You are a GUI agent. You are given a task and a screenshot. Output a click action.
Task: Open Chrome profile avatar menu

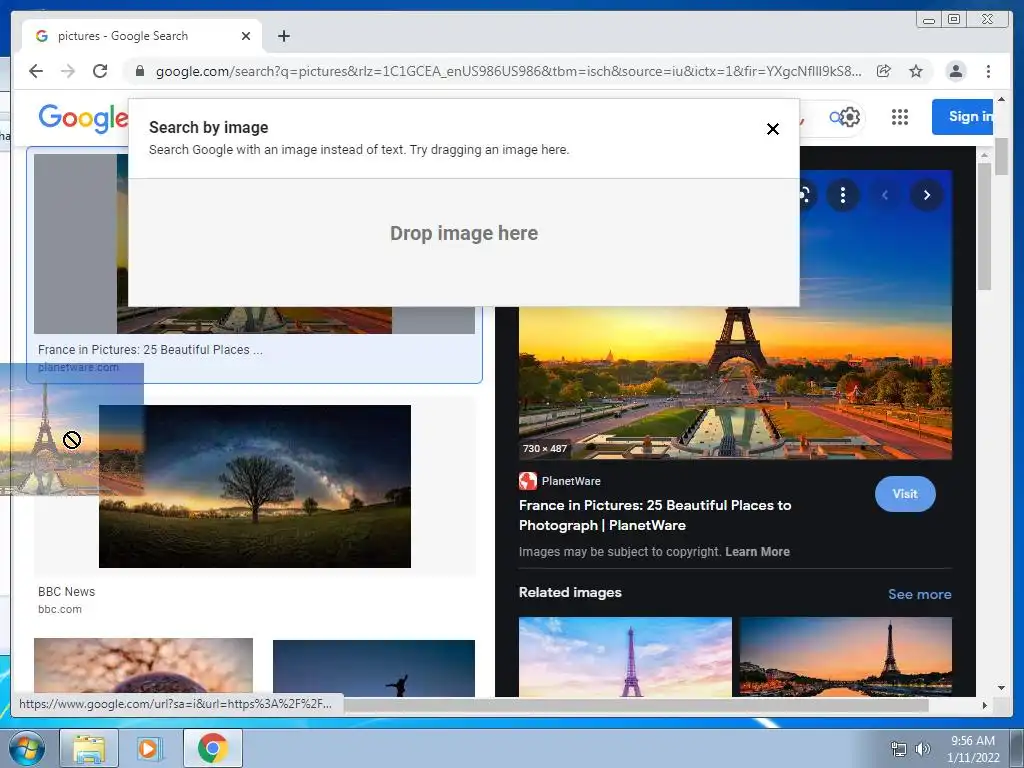[955, 71]
